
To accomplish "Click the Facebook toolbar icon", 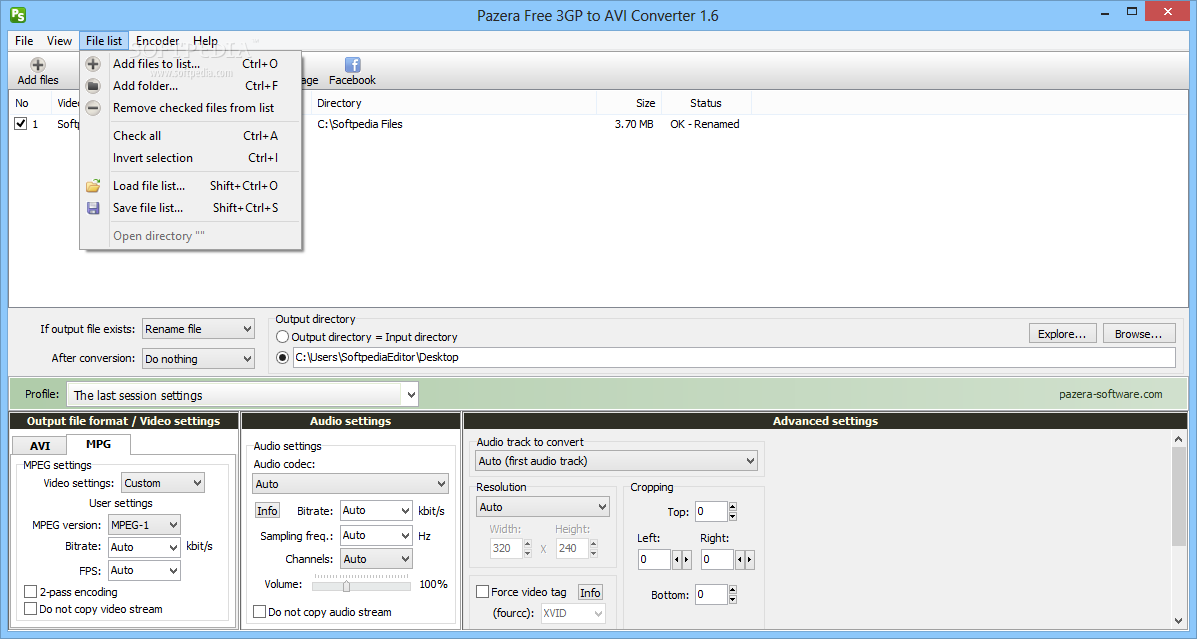I will [x=353, y=65].
